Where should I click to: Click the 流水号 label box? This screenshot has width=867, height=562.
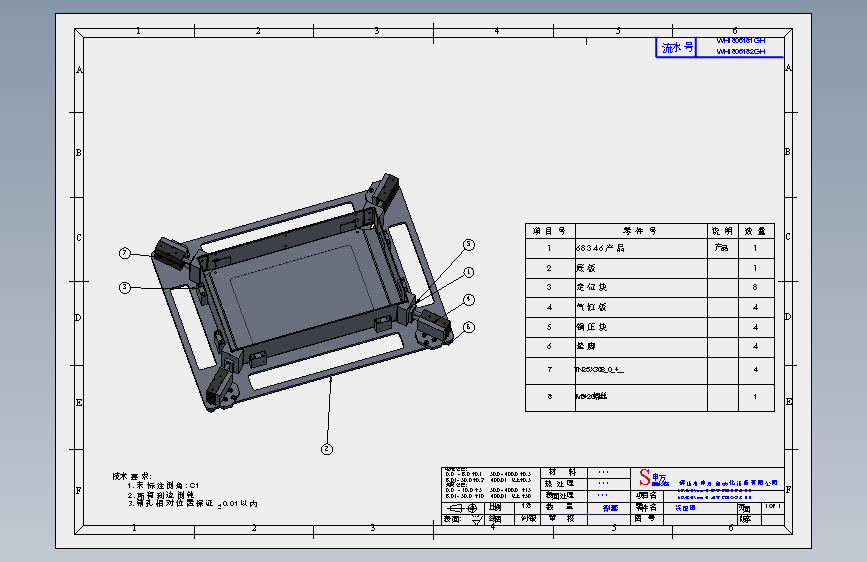point(676,47)
